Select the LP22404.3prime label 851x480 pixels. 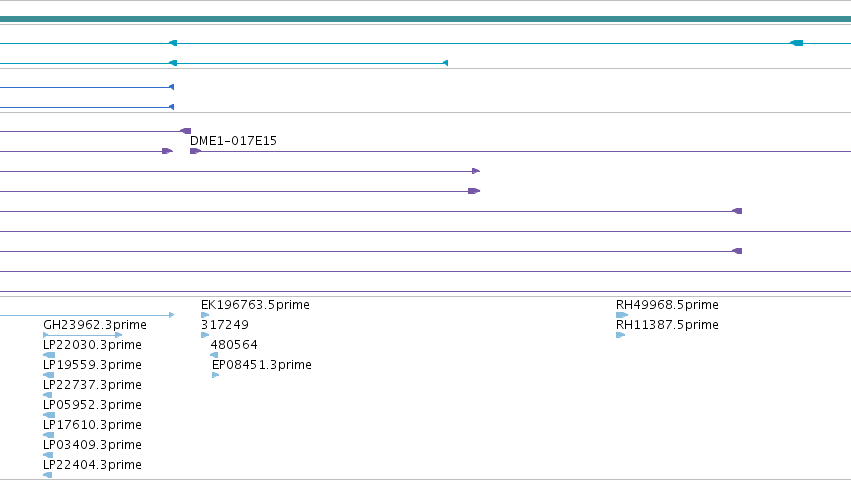pyautogui.click(x=92, y=465)
